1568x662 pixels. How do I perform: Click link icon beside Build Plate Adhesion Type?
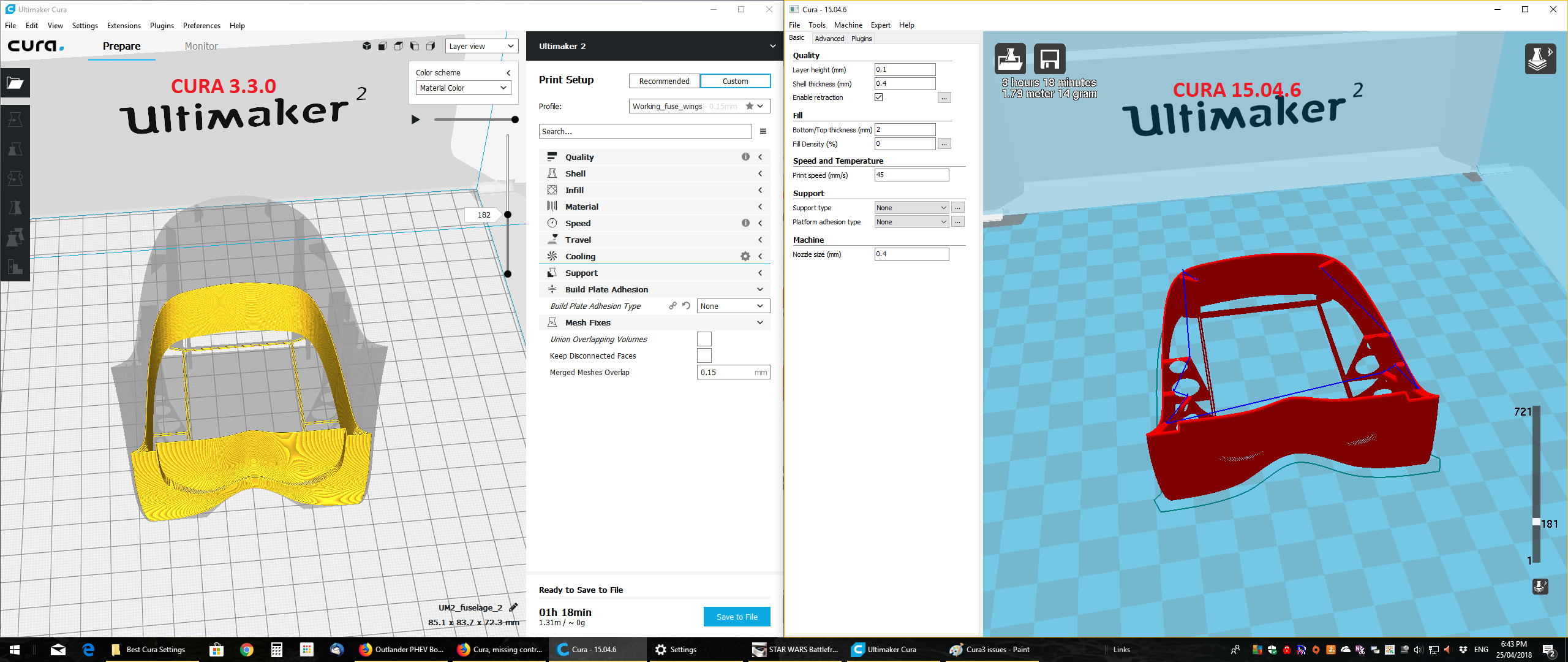pyautogui.click(x=673, y=306)
